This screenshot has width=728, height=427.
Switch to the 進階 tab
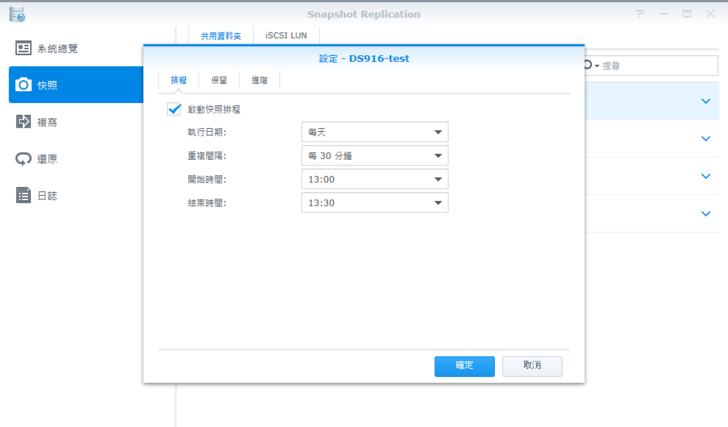point(259,80)
